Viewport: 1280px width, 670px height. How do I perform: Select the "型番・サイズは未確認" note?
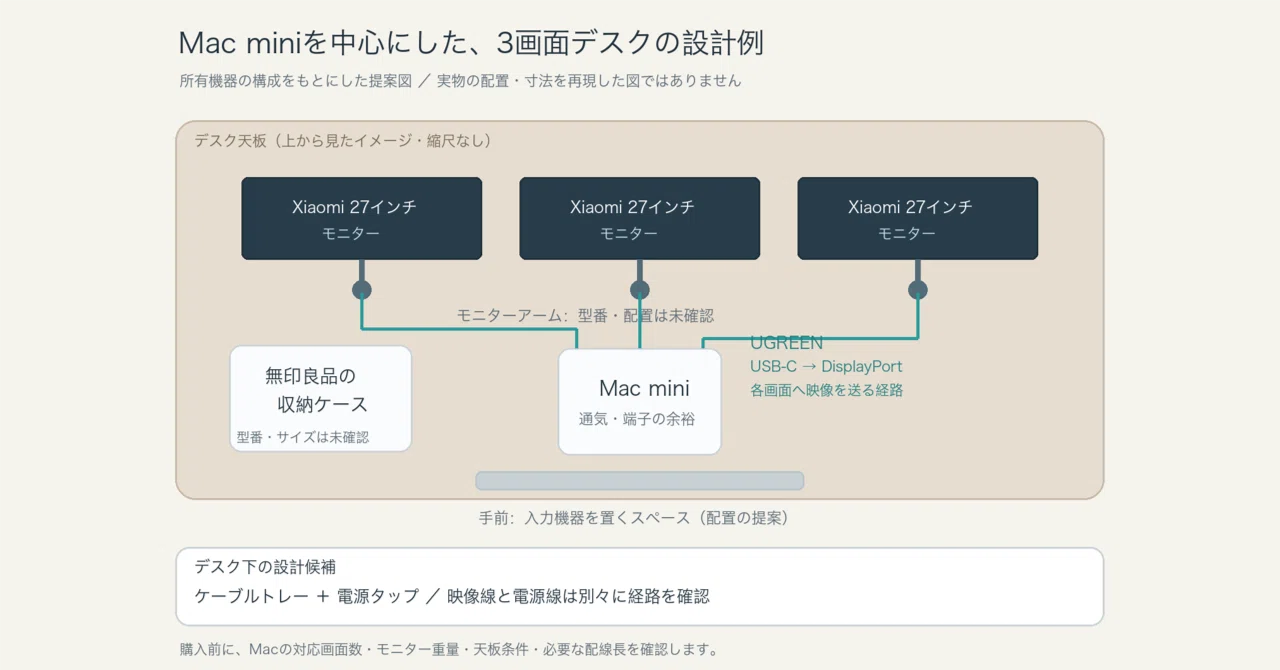pyautogui.click(x=303, y=437)
